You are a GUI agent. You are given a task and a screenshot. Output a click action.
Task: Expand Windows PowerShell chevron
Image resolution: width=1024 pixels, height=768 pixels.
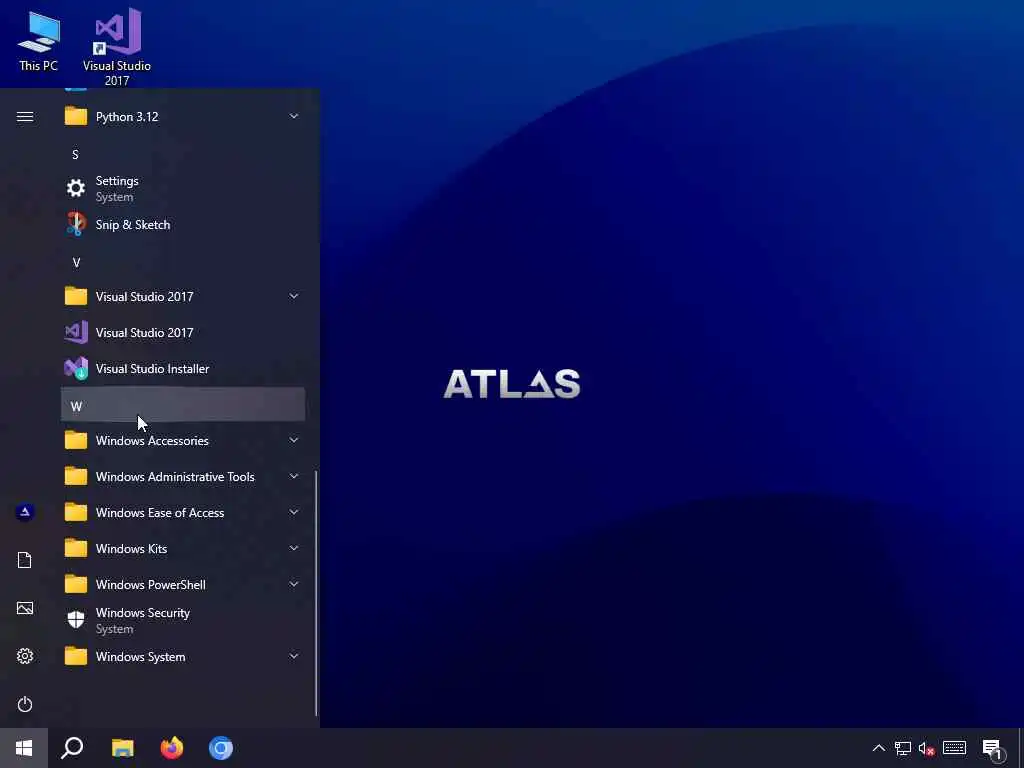tap(294, 584)
